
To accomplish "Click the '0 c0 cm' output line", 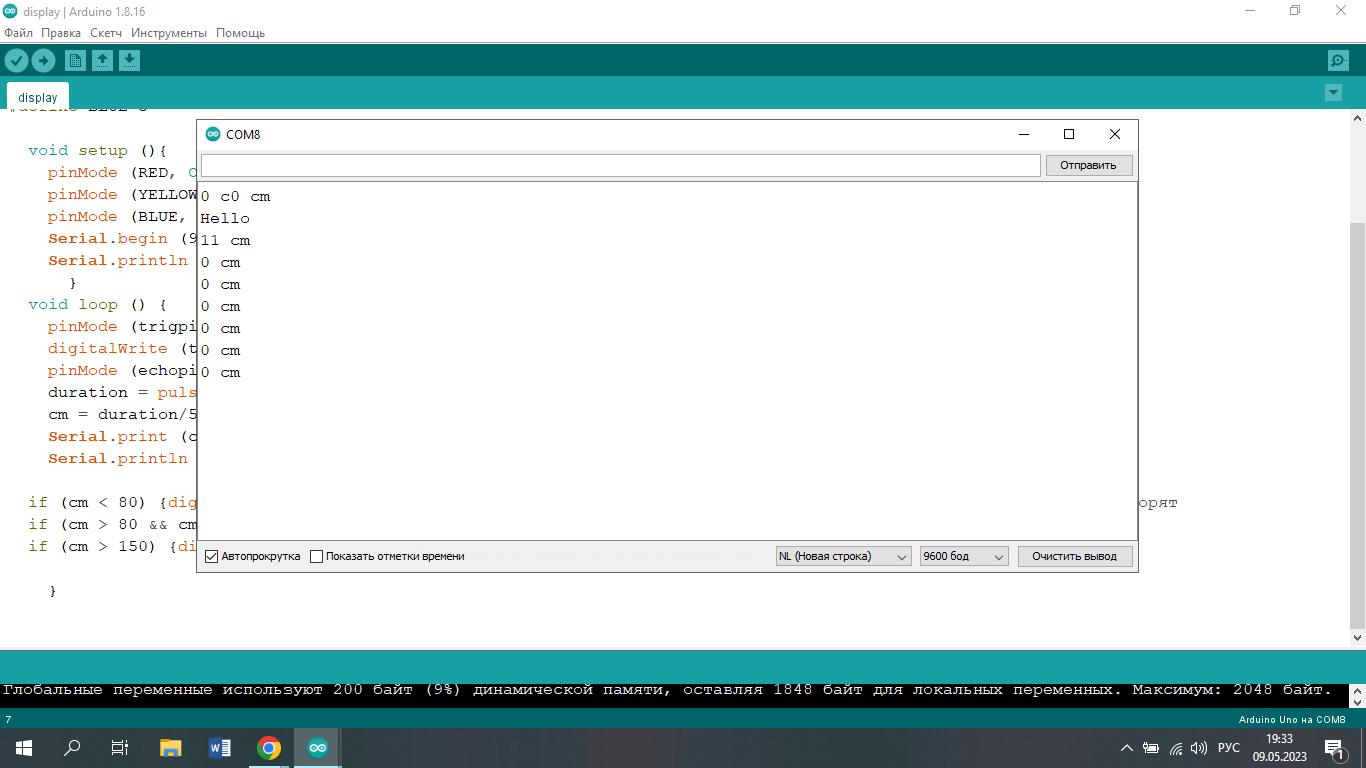I will click(x=235, y=196).
